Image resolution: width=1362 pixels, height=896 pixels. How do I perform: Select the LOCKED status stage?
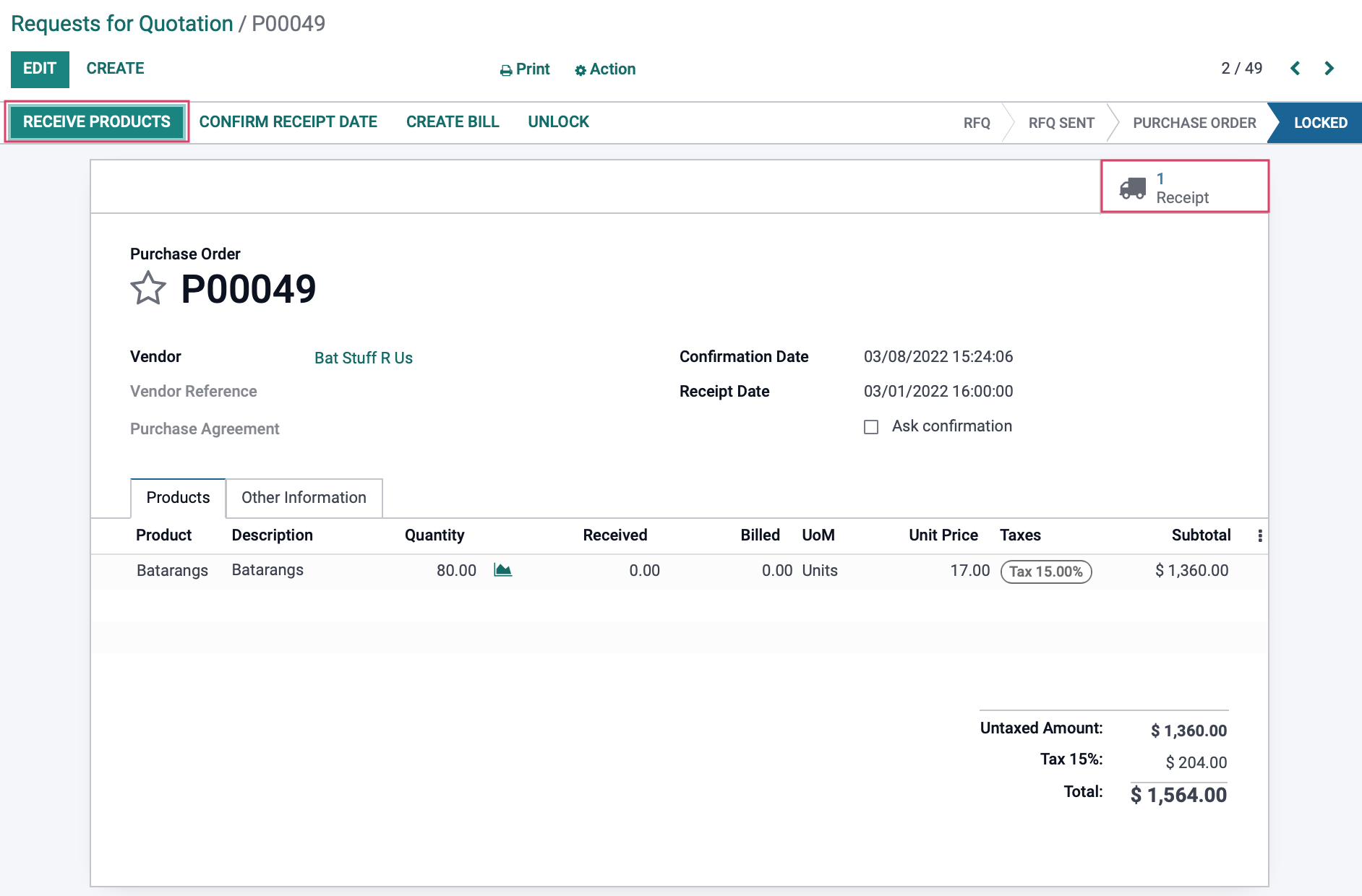pos(1320,123)
